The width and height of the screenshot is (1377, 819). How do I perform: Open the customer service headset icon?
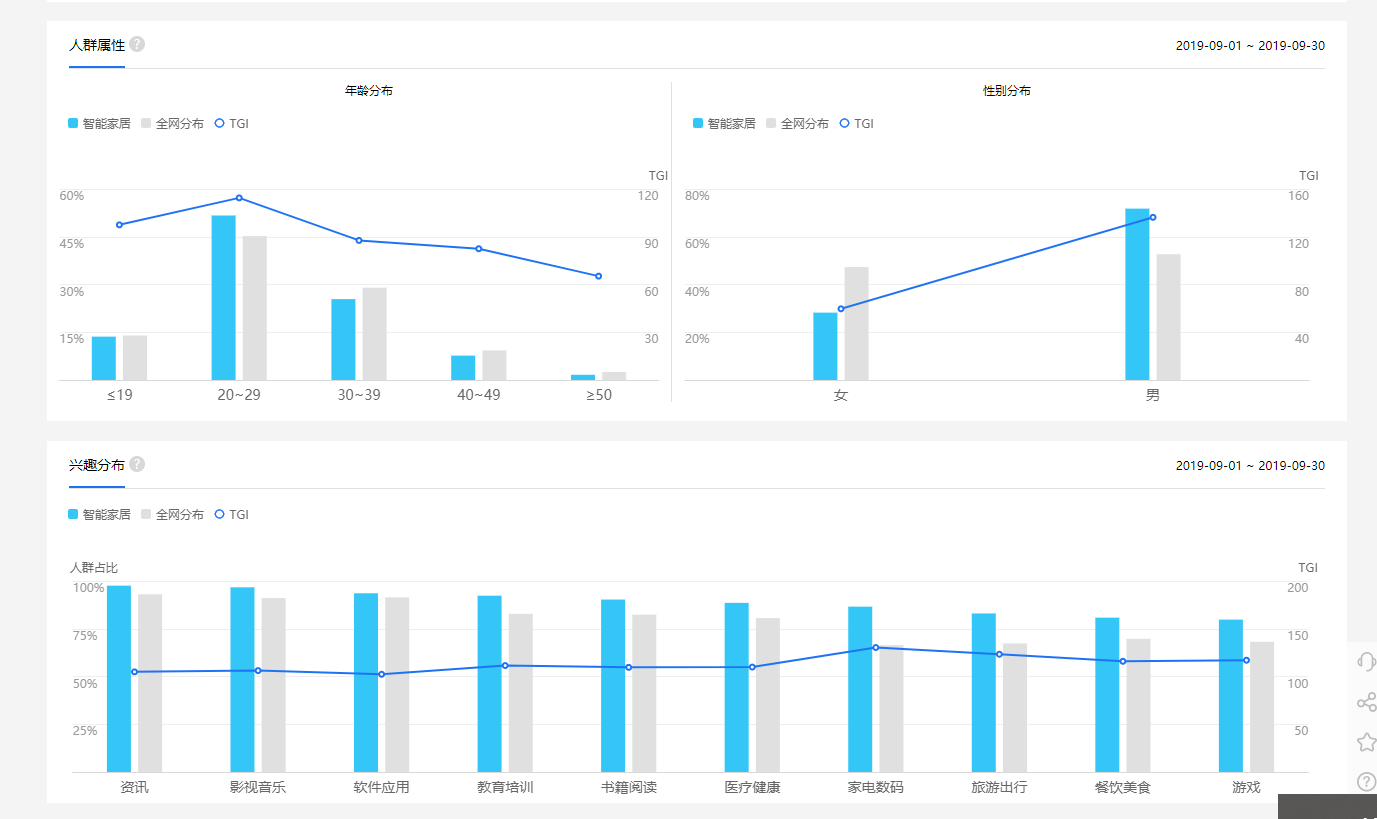pyautogui.click(x=1366, y=661)
